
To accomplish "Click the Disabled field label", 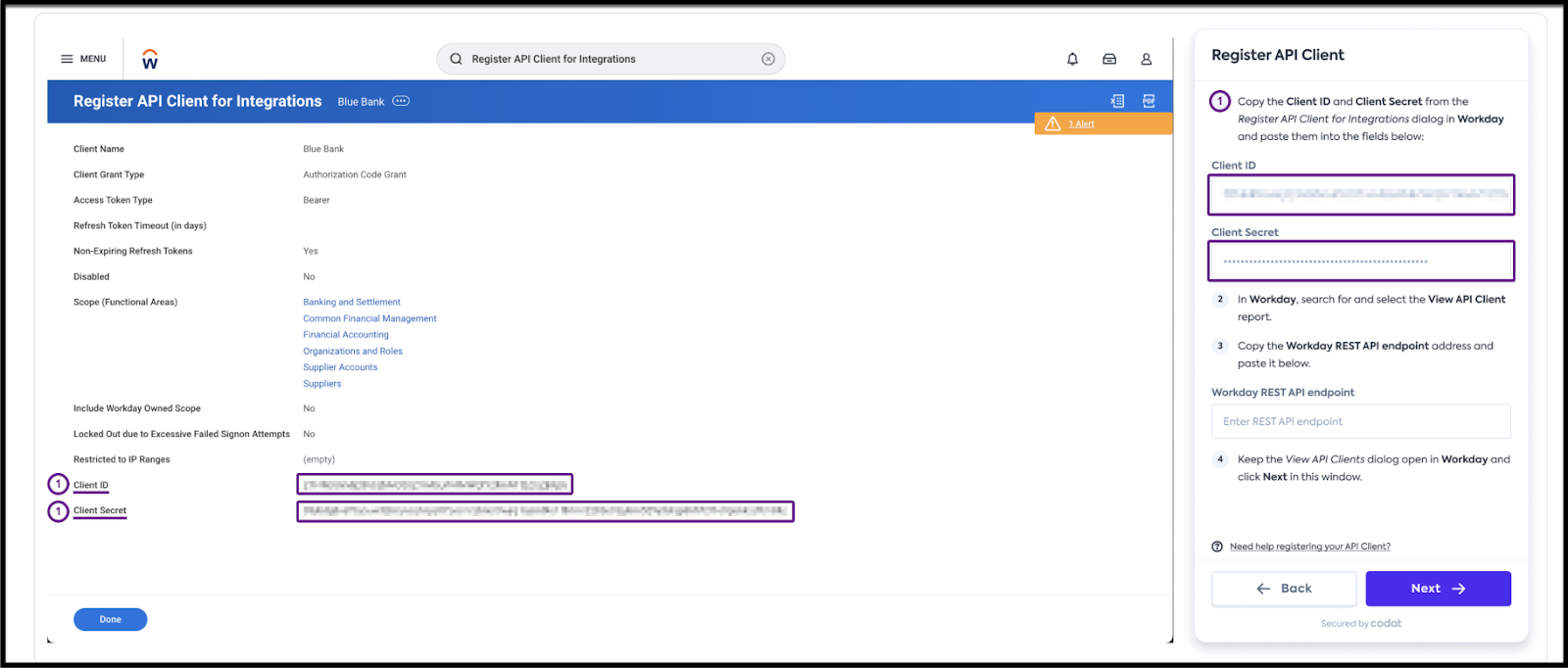I will click(x=91, y=276).
